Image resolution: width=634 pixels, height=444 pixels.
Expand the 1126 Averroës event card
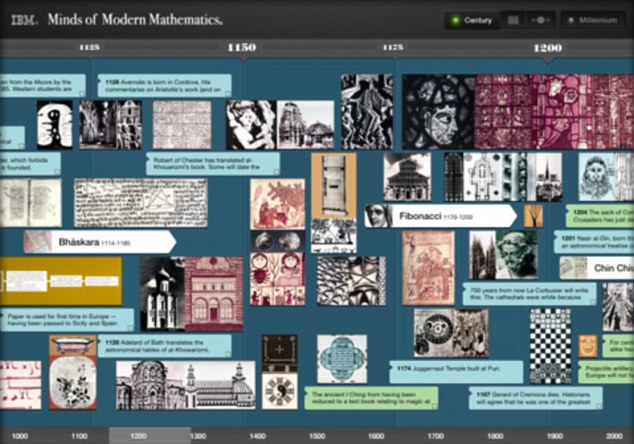[165, 87]
